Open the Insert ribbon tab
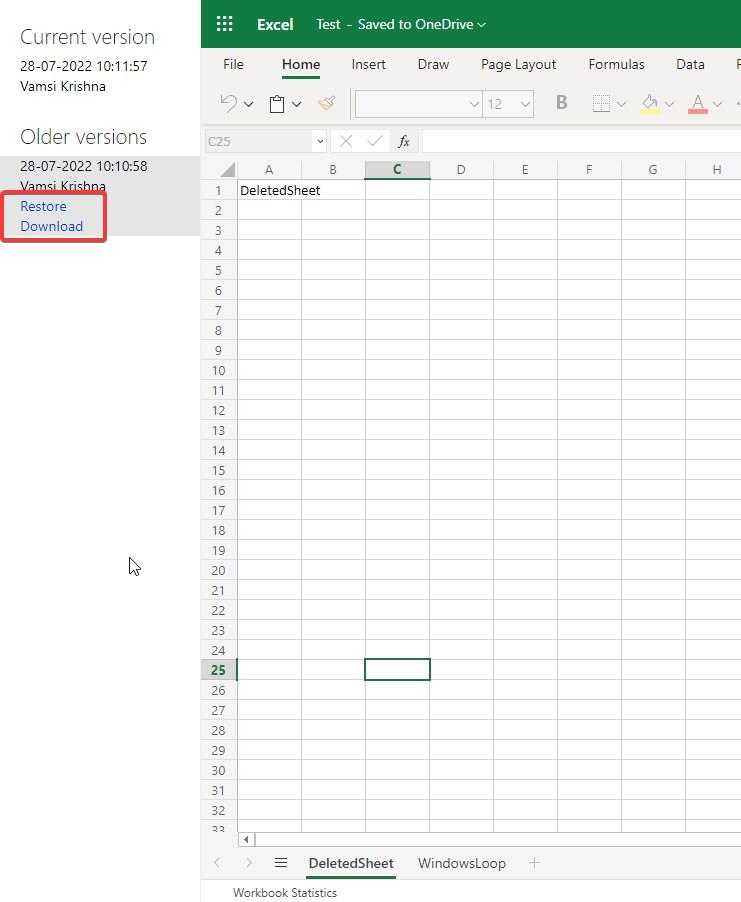The width and height of the screenshot is (741, 902). tap(368, 64)
